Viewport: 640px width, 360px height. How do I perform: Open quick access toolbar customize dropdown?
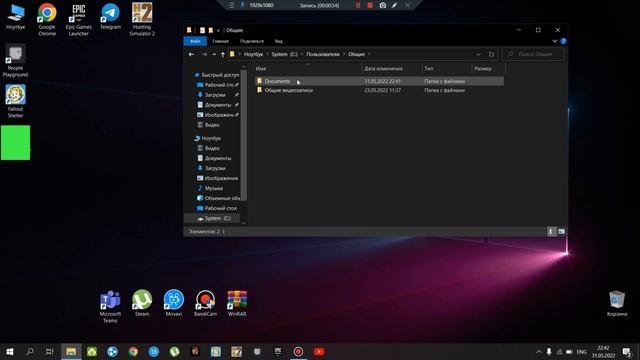(218, 30)
